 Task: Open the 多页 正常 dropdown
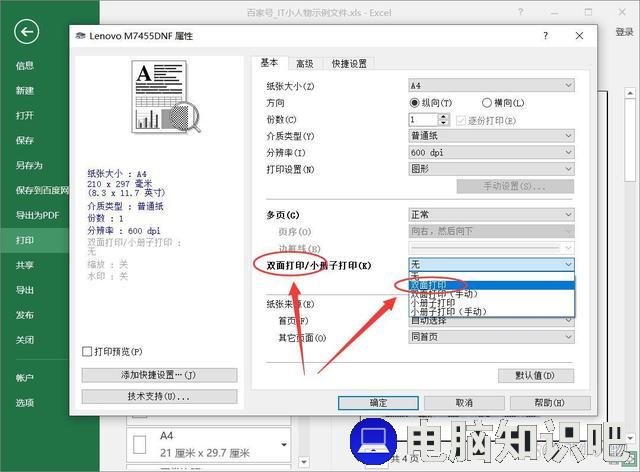(491, 214)
